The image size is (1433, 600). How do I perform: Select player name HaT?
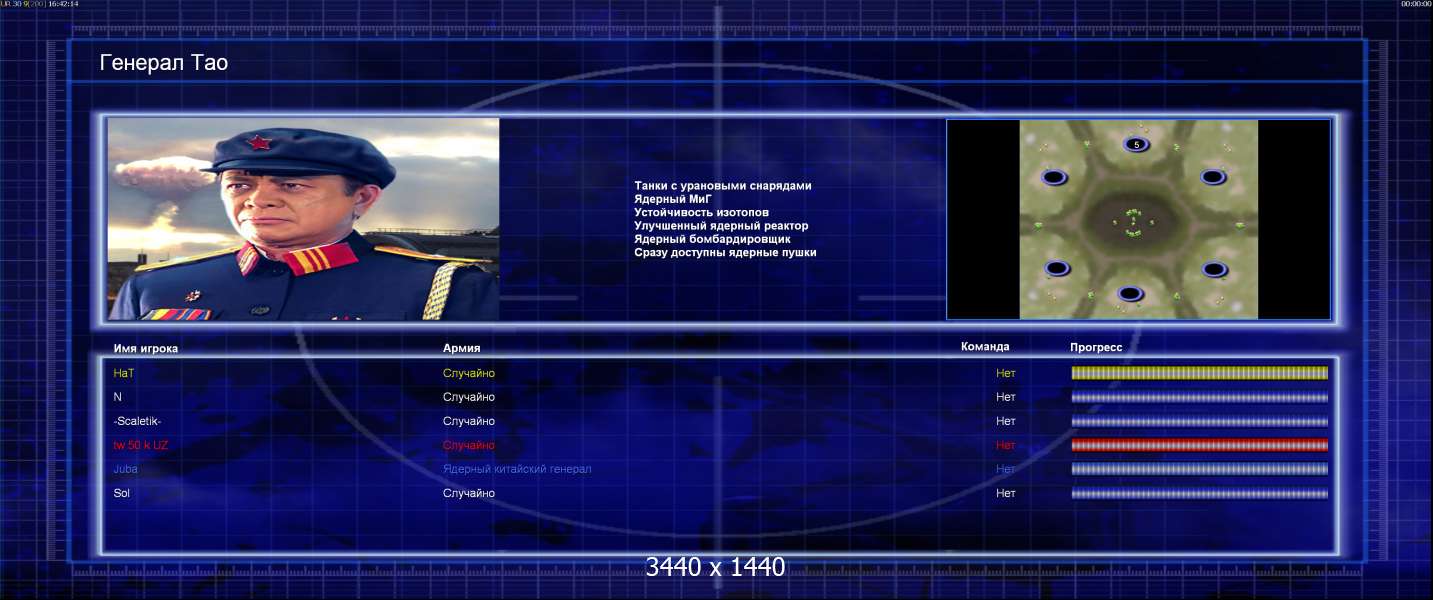(x=124, y=373)
